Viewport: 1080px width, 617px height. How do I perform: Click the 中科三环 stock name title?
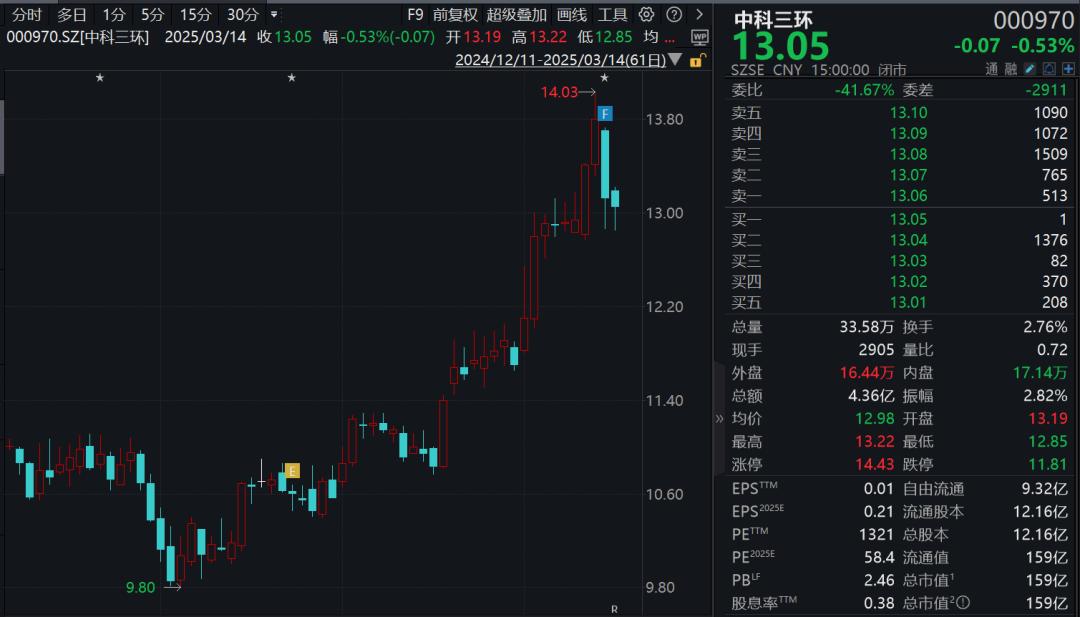coord(773,19)
